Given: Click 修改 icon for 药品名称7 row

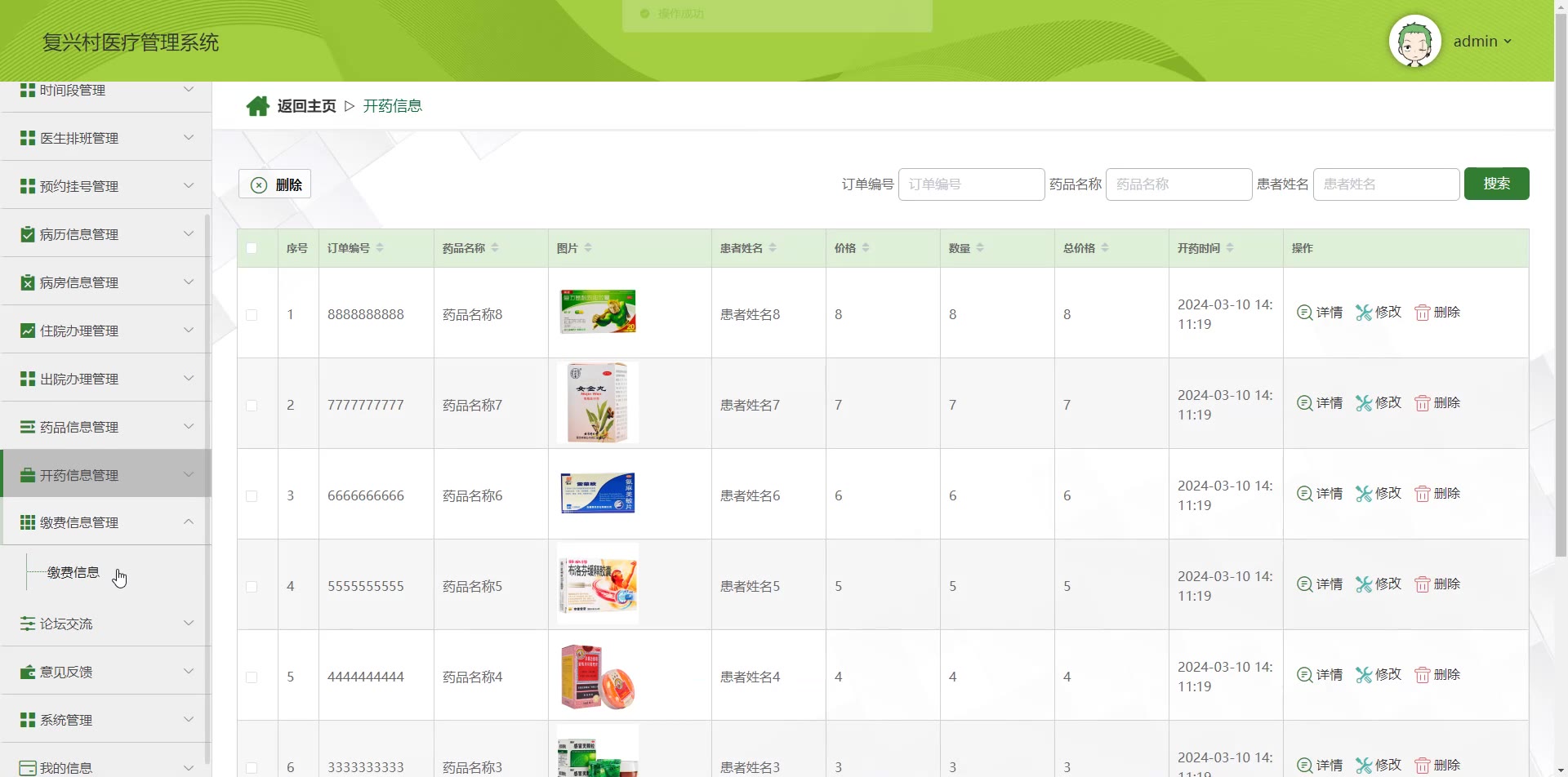Looking at the screenshot, I should pos(1363,403).
